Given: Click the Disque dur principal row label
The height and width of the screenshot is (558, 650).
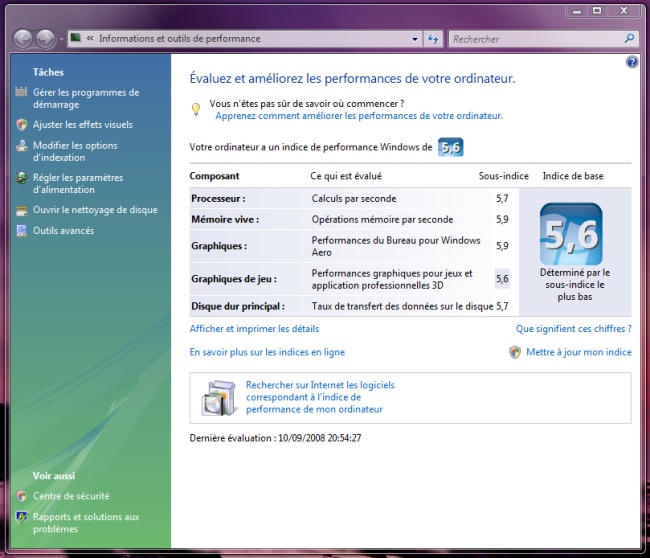Looking at the screenshot, I should coord(238,306).
